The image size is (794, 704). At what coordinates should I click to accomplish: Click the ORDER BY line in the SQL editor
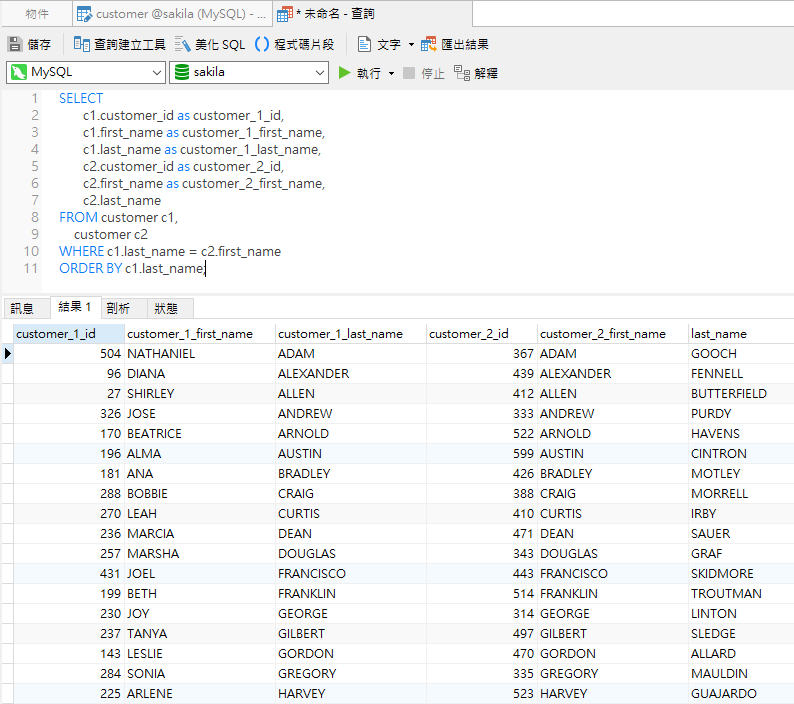[x=131, y=269]
